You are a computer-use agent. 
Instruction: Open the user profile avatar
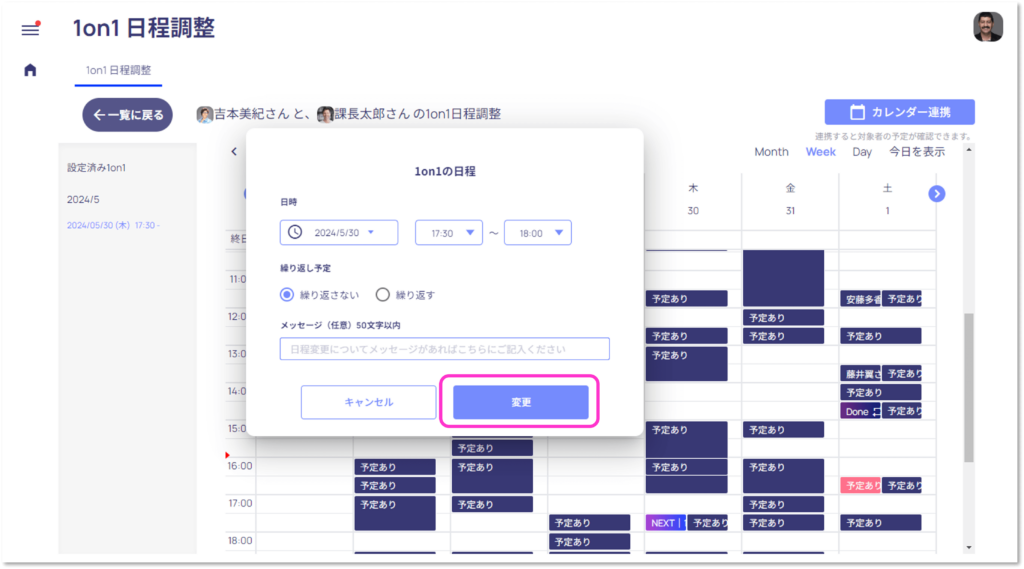click(987, 27)
